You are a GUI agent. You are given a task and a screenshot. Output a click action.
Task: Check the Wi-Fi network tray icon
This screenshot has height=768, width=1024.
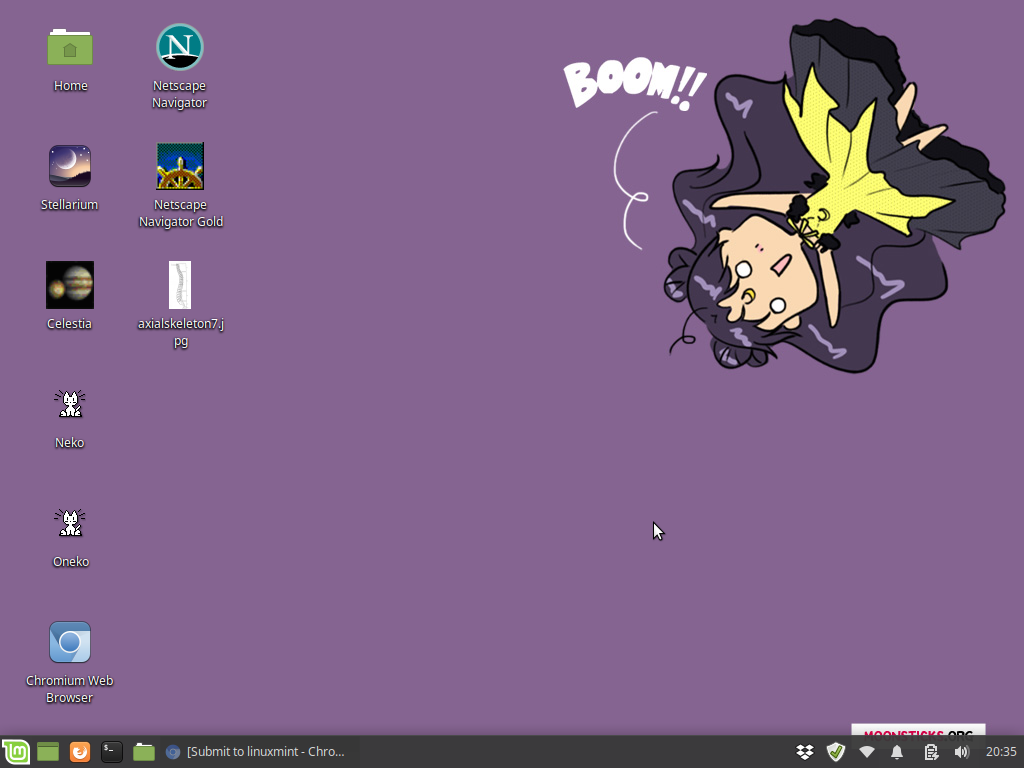click(x=866, y=751)
